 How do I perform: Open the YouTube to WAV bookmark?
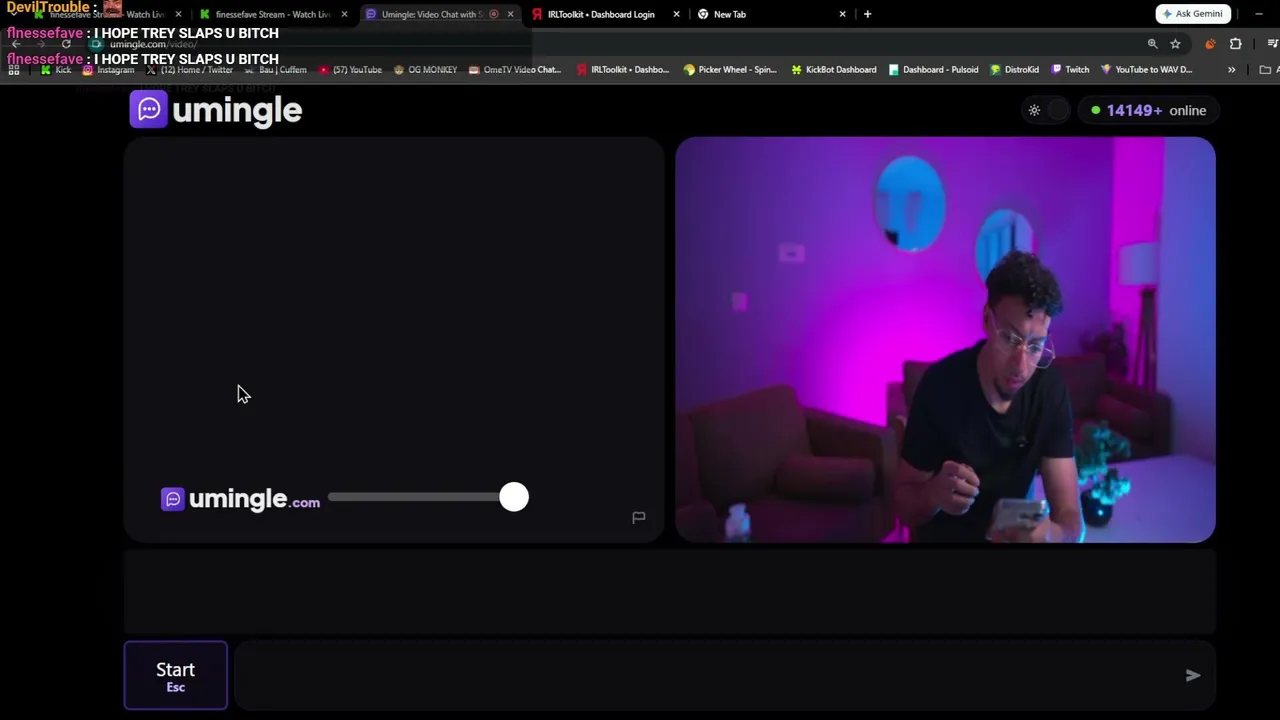coord(1147,70)
